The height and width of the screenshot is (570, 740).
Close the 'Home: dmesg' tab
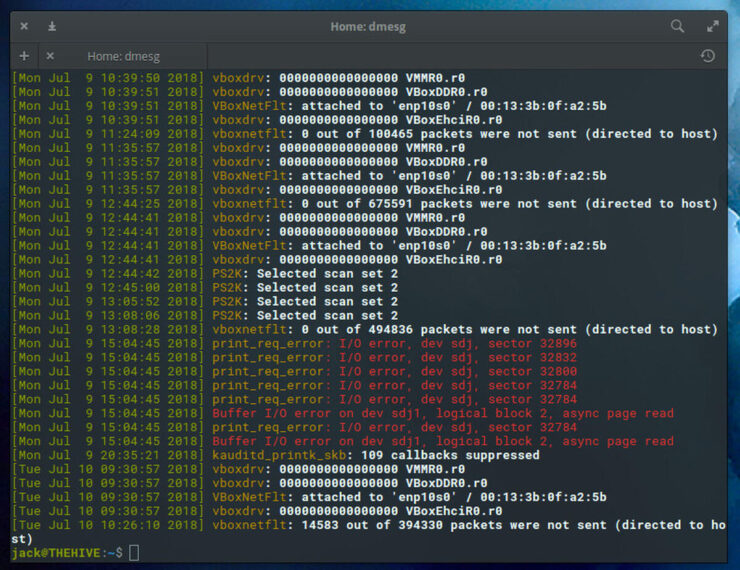[x=50, y=56]
